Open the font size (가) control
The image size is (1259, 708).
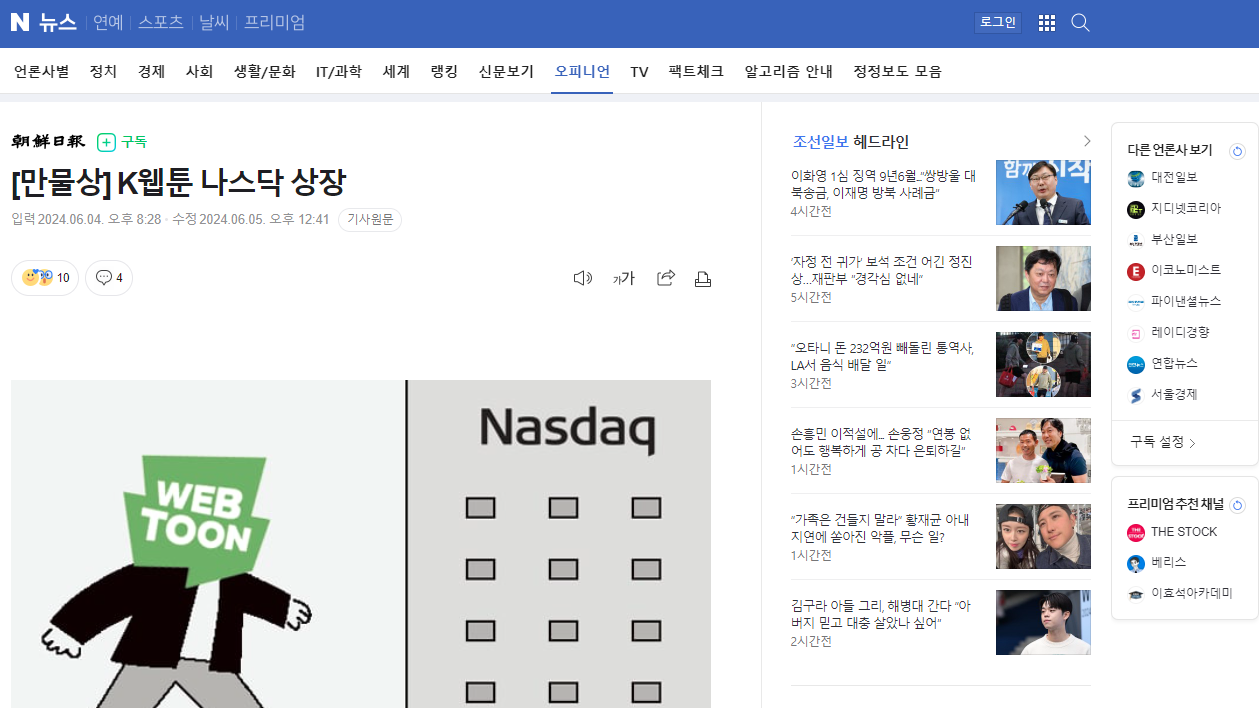coord(624,278)
